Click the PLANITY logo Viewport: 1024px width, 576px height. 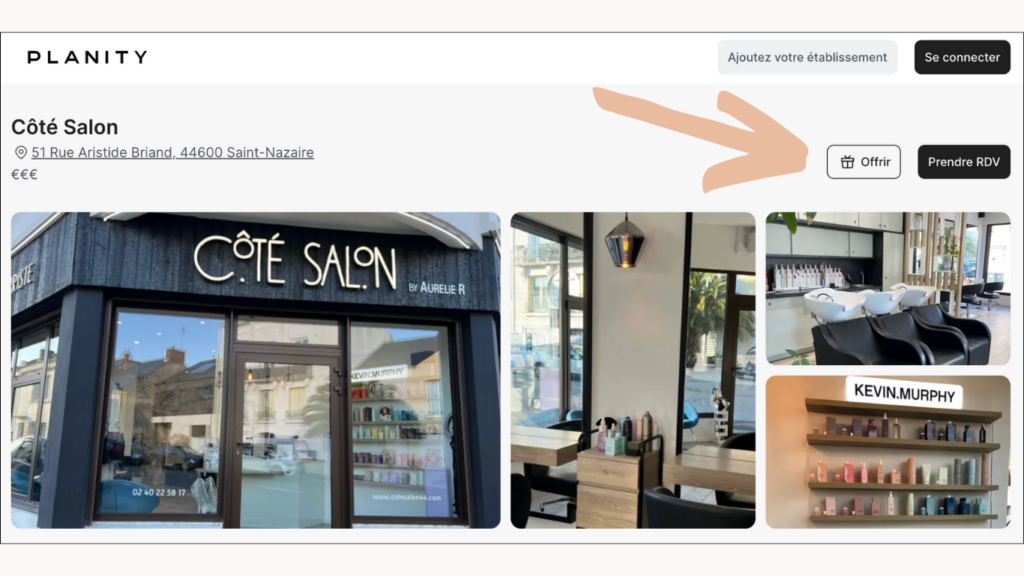[x=87, y=57]
